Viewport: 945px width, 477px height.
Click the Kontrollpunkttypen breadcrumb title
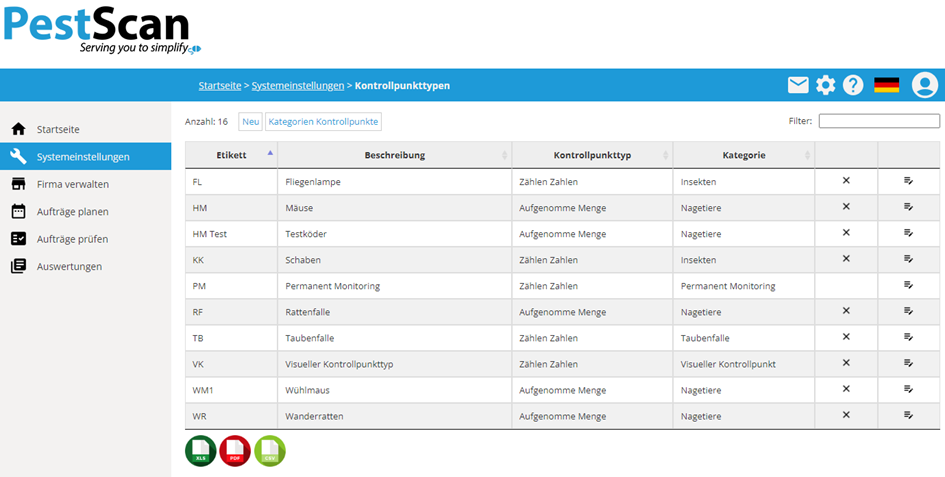pyautogui.click(x=403, y=86)
